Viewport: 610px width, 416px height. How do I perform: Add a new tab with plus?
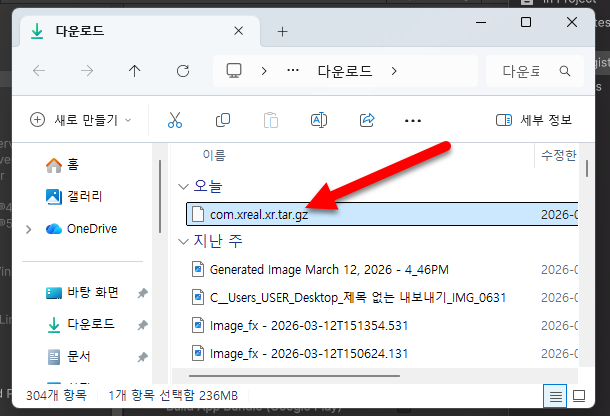(282, 32)
